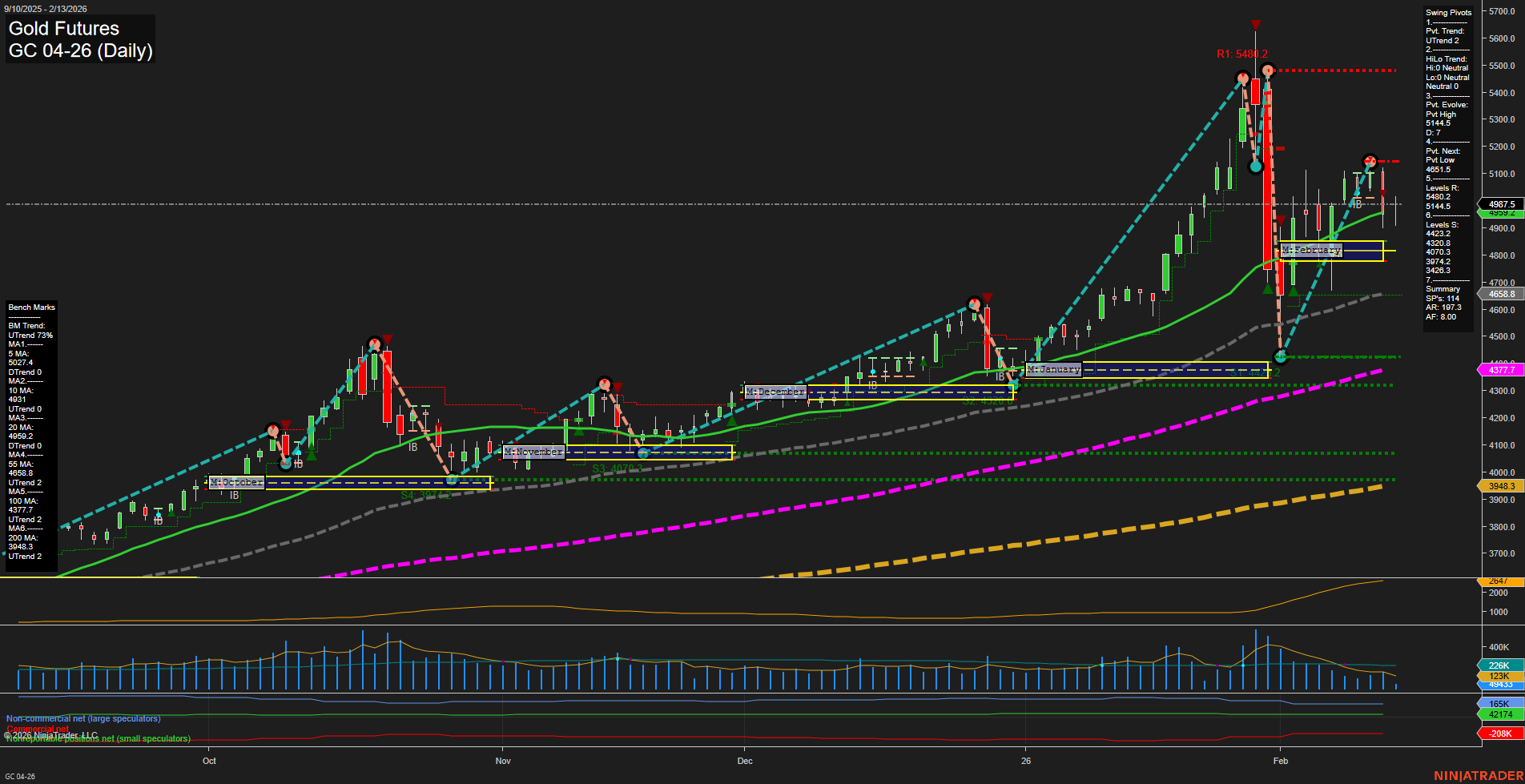Click the Nonreportable positions net legend text

(98, 738)
